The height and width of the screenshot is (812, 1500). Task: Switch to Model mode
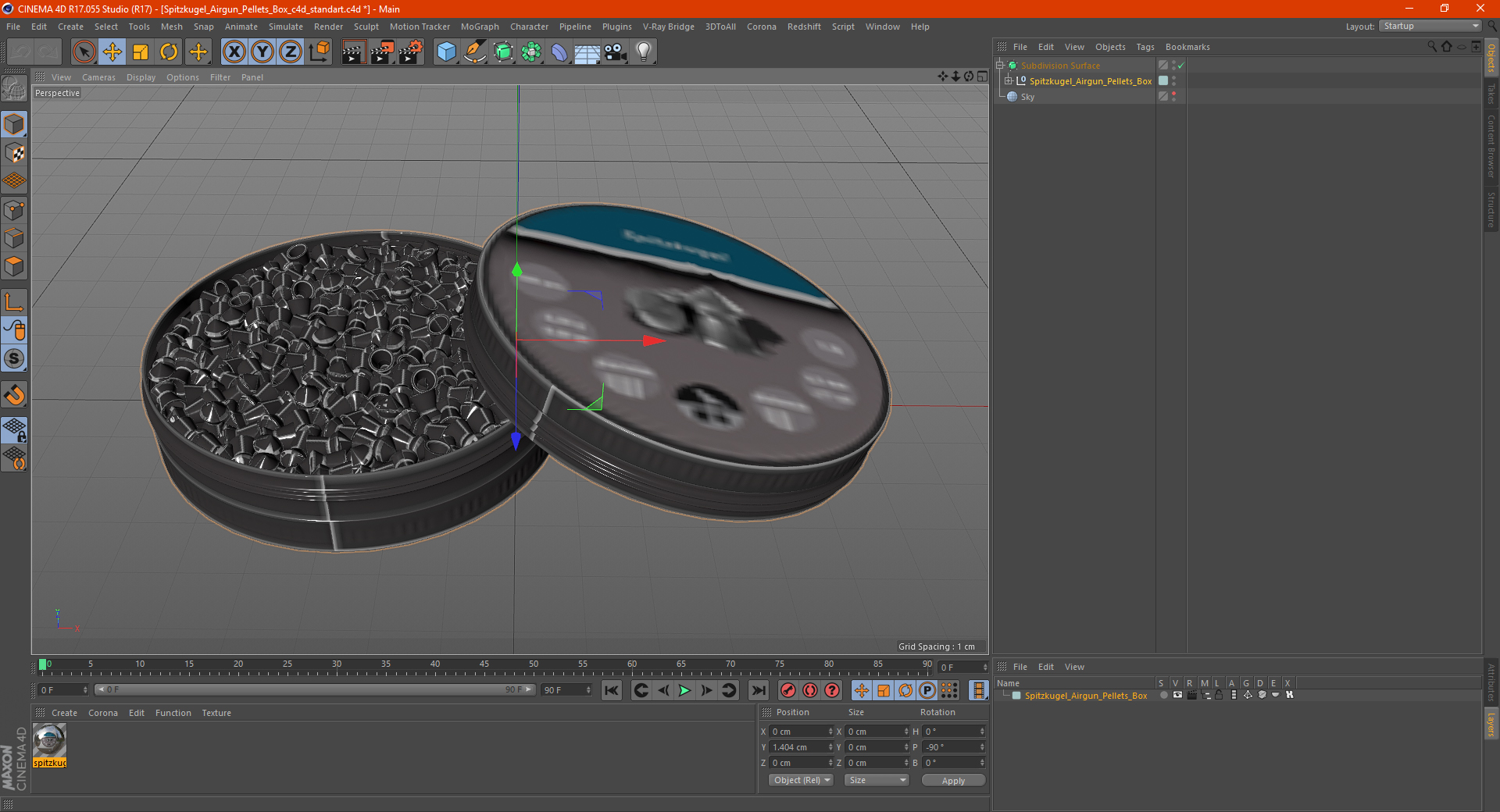tap(14, 124)
